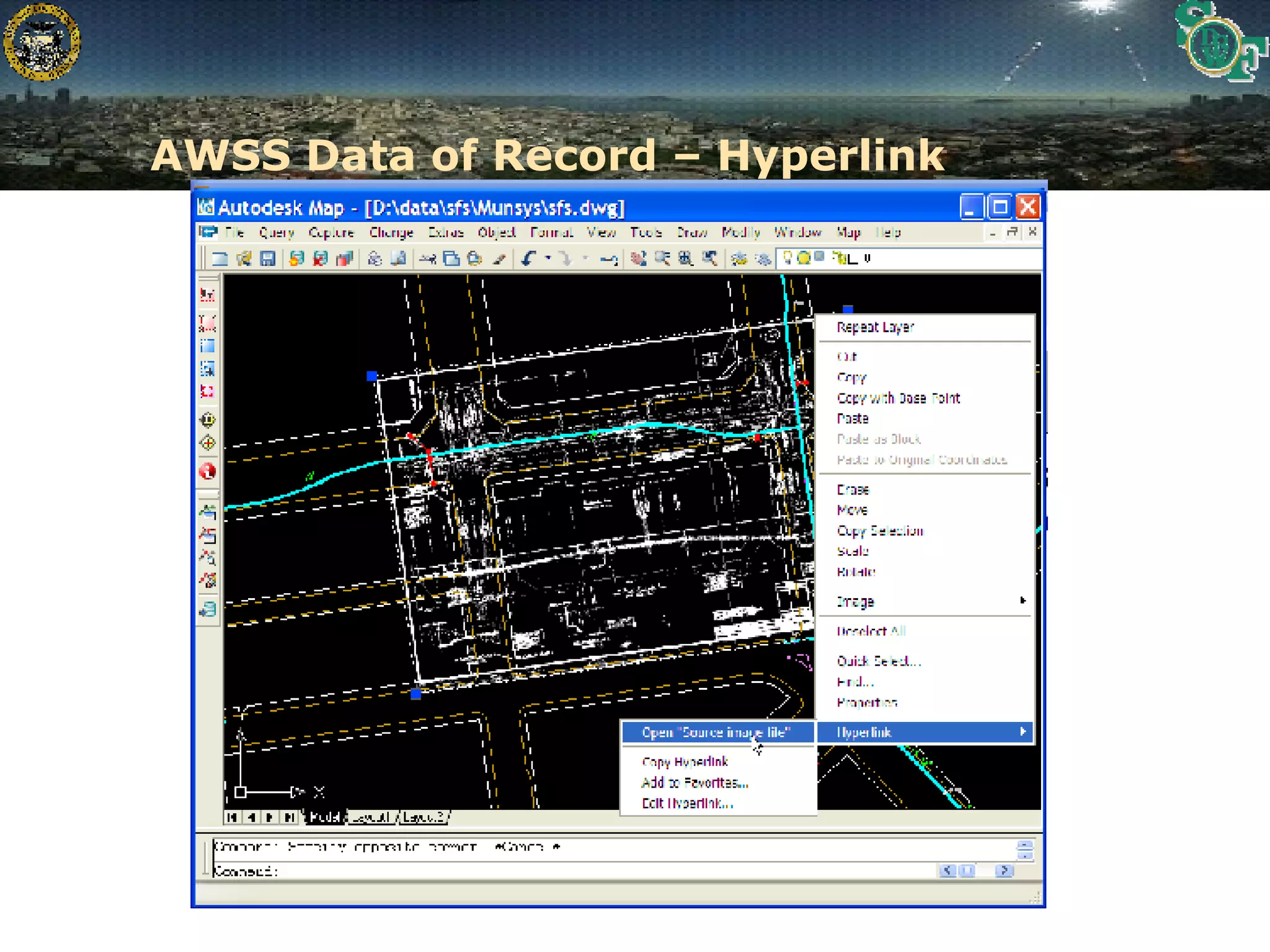
Task: Open the File menu
Action: [235, 232]
